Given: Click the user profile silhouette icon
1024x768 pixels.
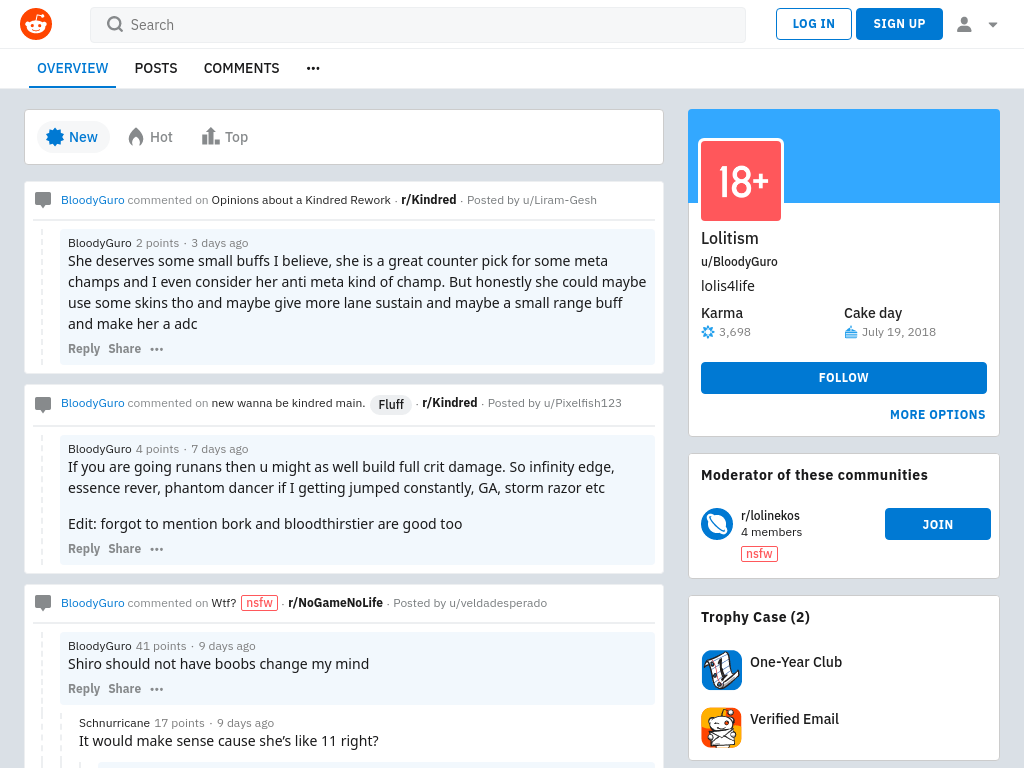Looking at the screenshot, I should pos(964,24).
